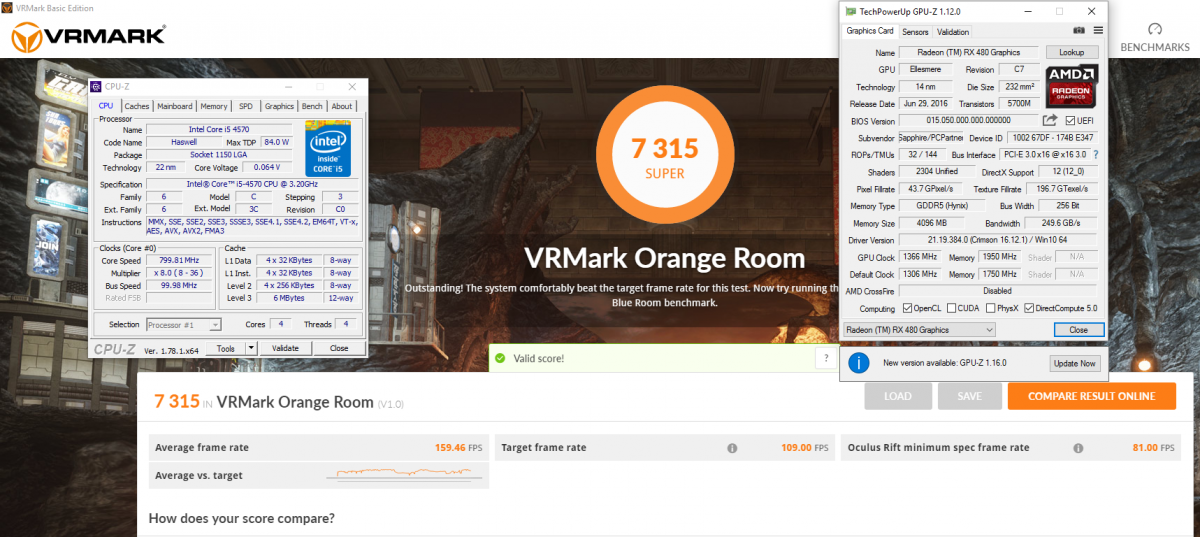Click the GPU Clock 1366 MHz value

921,257
